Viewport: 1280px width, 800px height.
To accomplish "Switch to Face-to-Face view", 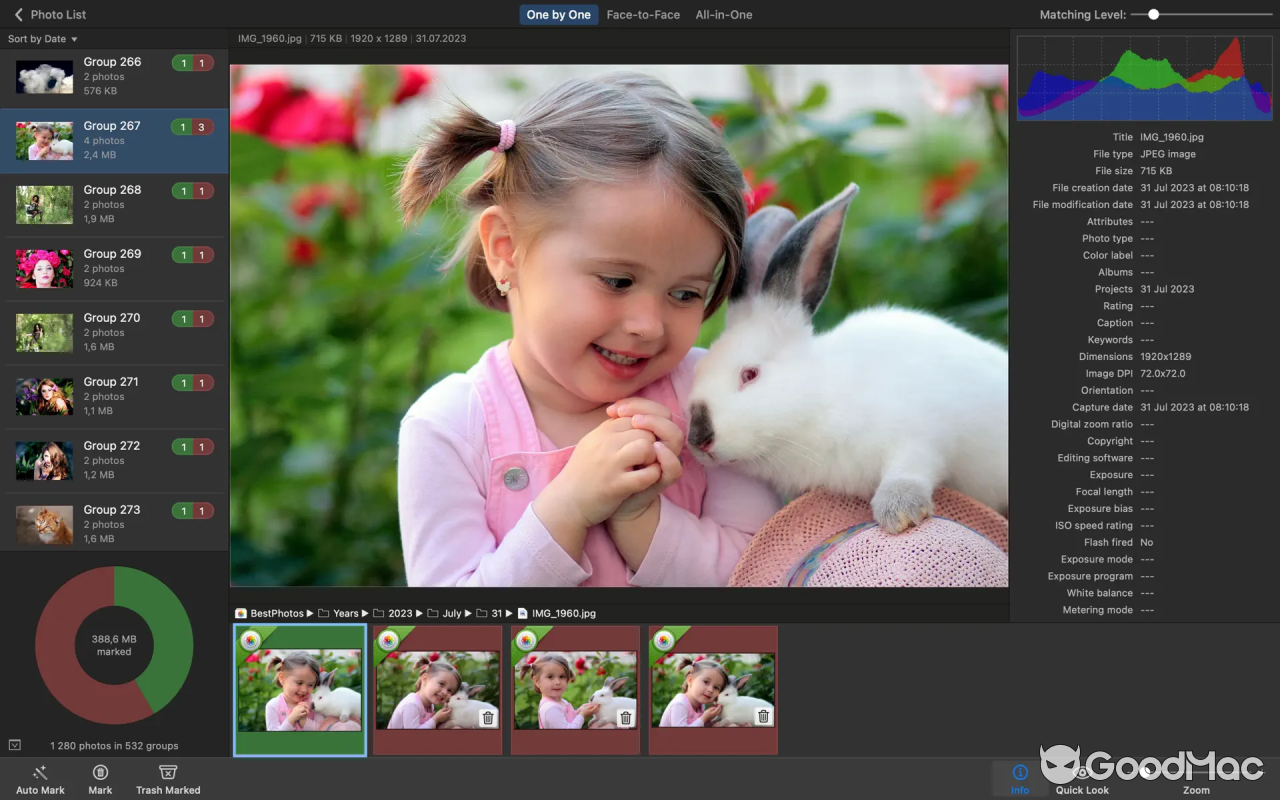I will (x=643, y=14).
